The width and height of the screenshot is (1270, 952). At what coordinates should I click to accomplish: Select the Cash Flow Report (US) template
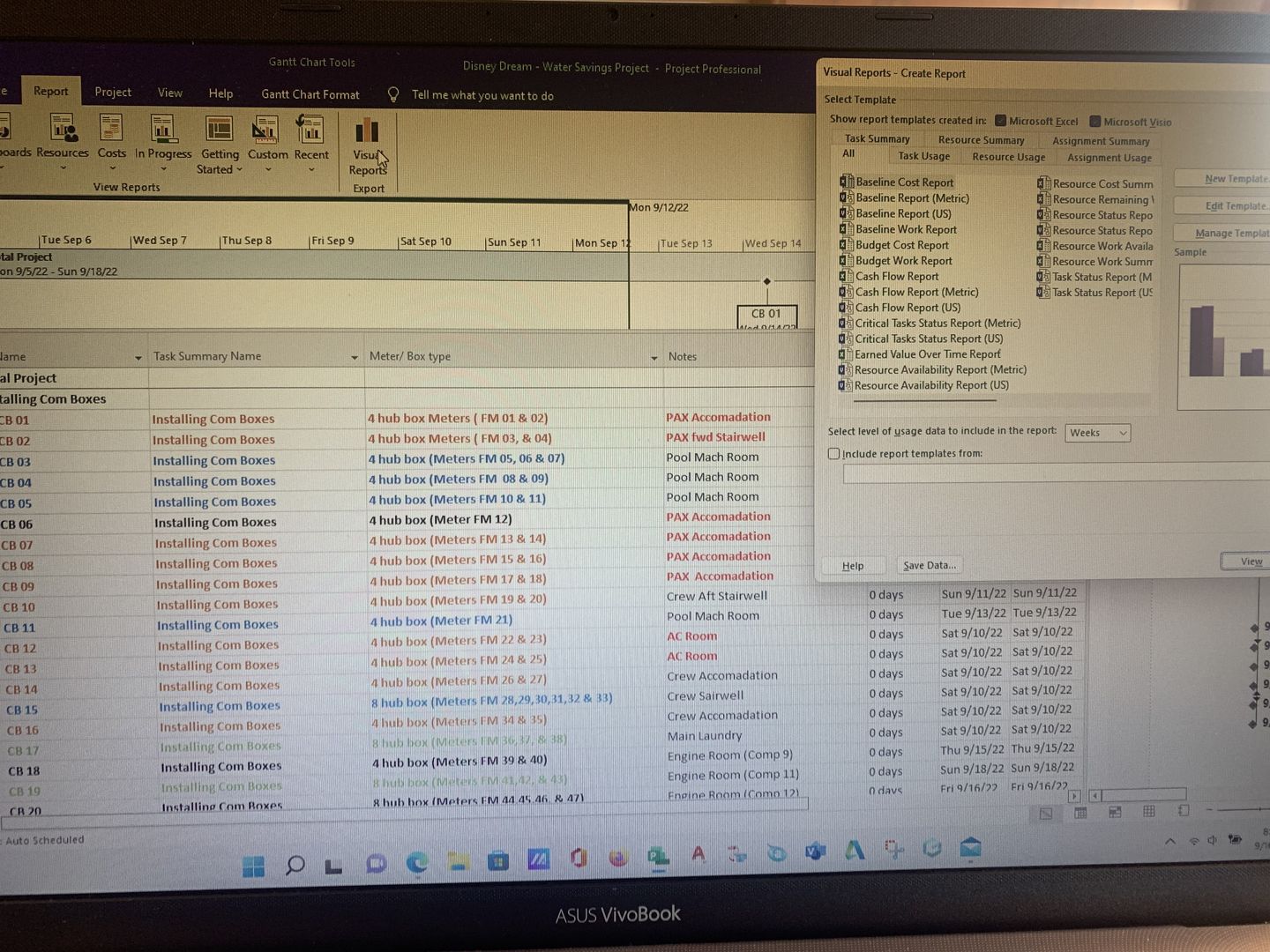click(x=900, y=308)
